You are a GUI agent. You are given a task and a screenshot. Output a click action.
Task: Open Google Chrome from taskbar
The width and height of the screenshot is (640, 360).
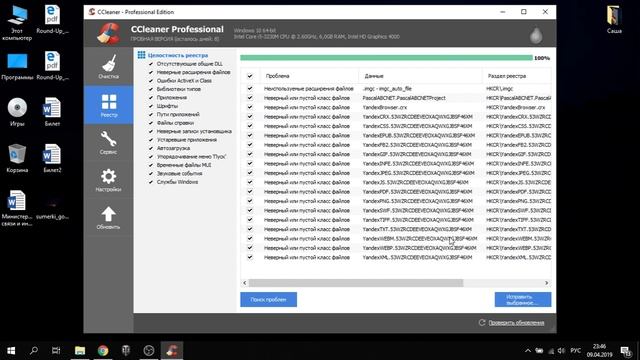[x=103, y=351]
